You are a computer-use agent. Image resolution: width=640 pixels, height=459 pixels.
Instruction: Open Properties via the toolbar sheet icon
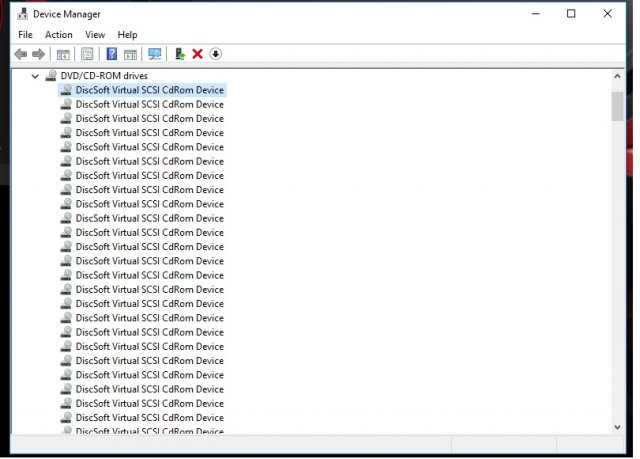coord(87,54)
